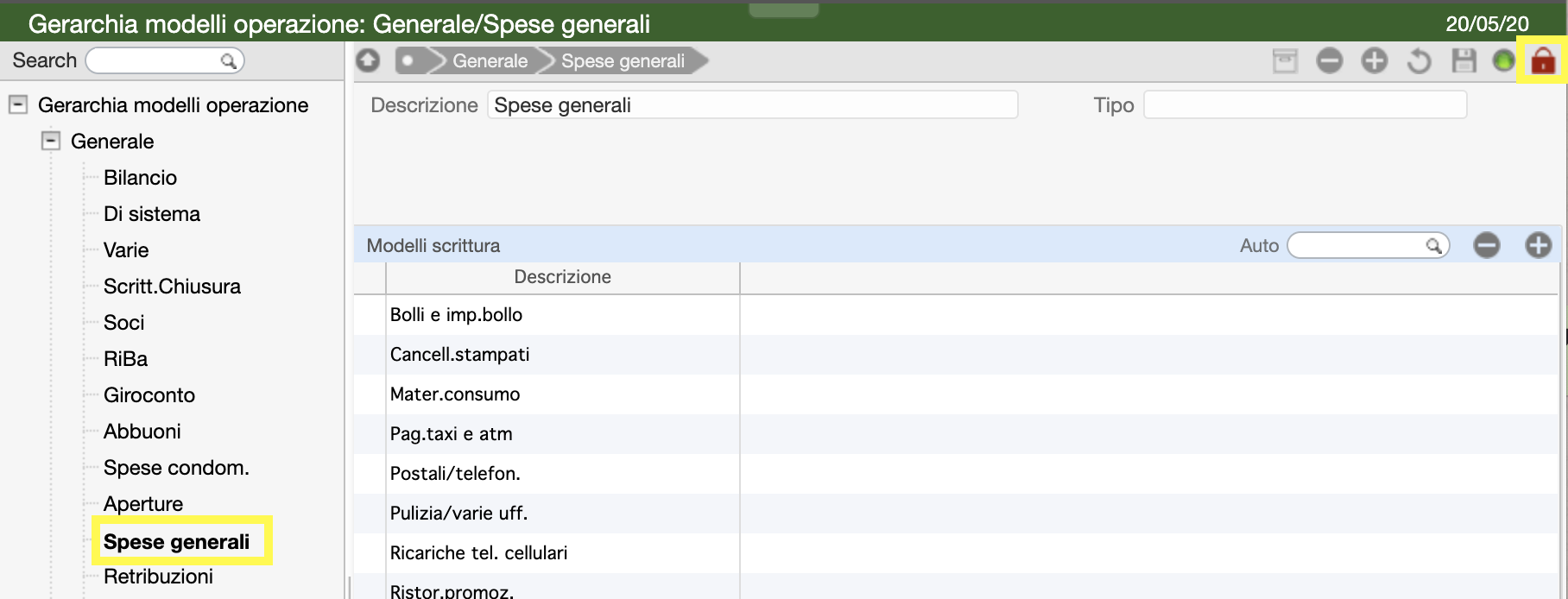Select Varie in the tree
Screen dimensions: 1568x599
coord(126,249)
